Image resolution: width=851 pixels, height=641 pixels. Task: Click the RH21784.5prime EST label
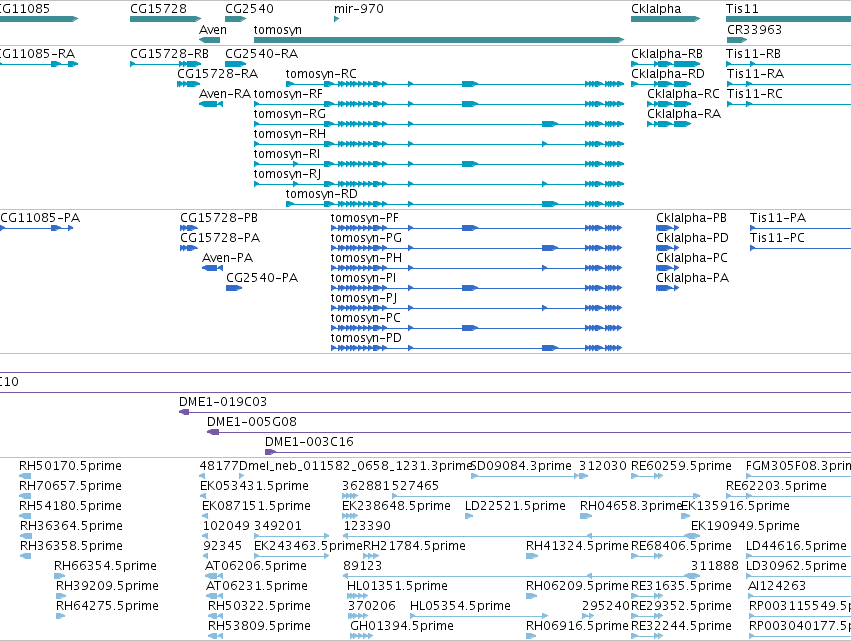tap(414, 546)
